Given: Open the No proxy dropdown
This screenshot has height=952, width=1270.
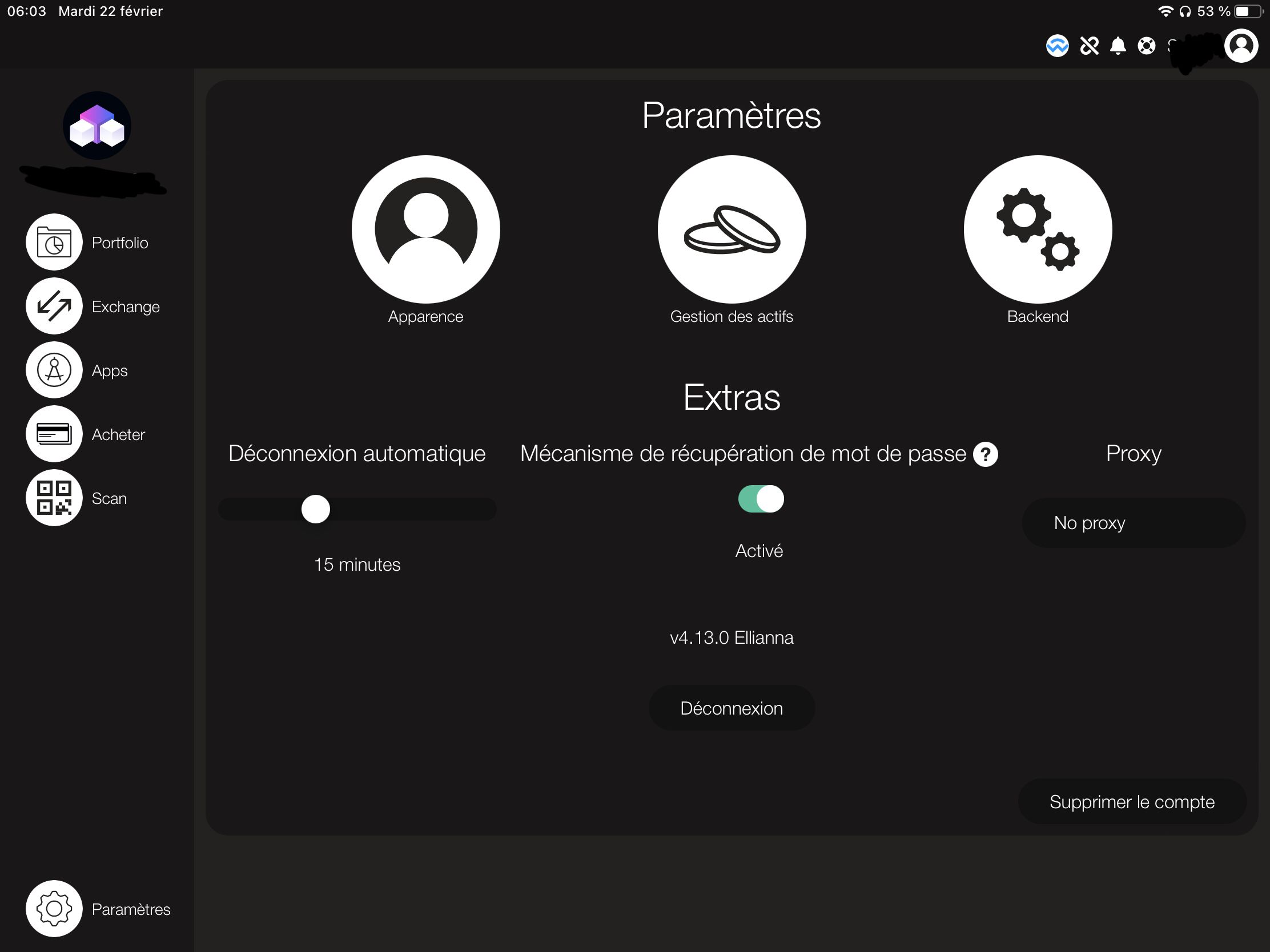Looking at the screenshot, I should 1133,523.
